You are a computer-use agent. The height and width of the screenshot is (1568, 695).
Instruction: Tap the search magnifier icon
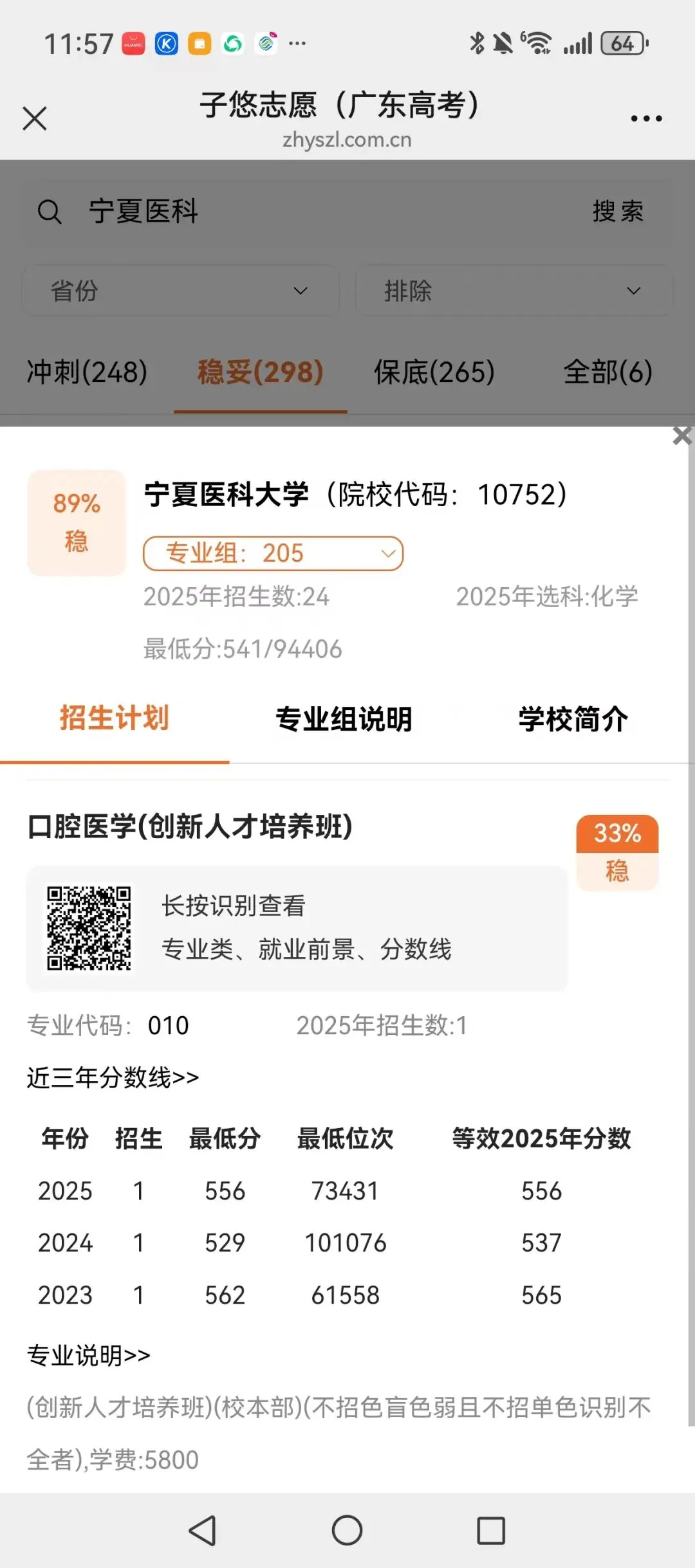coord(50,212)
